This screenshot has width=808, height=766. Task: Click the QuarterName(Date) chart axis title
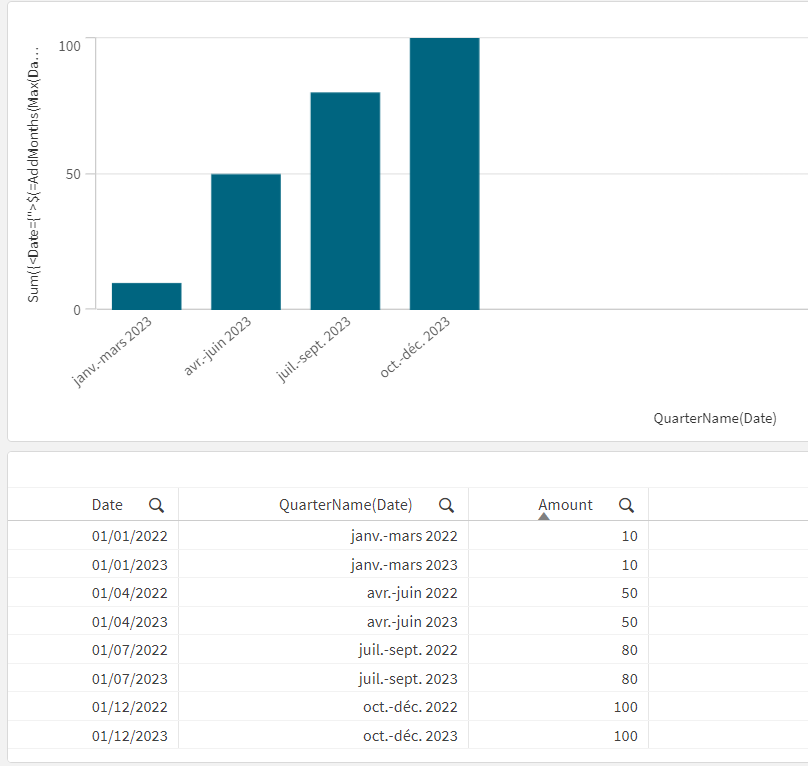[x=715, y=418]
